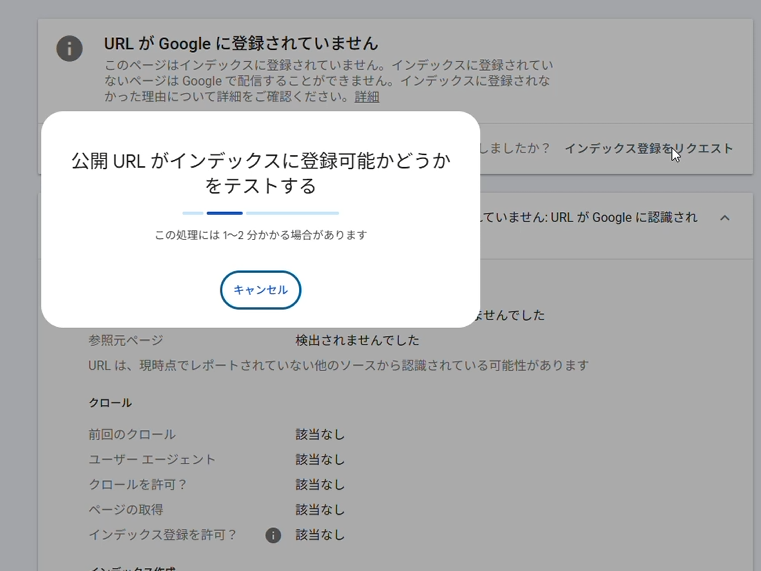The width and height of the screenshot is (761, 571).
Task: Select the 参照元ページ label
Action: click(125, 340)
